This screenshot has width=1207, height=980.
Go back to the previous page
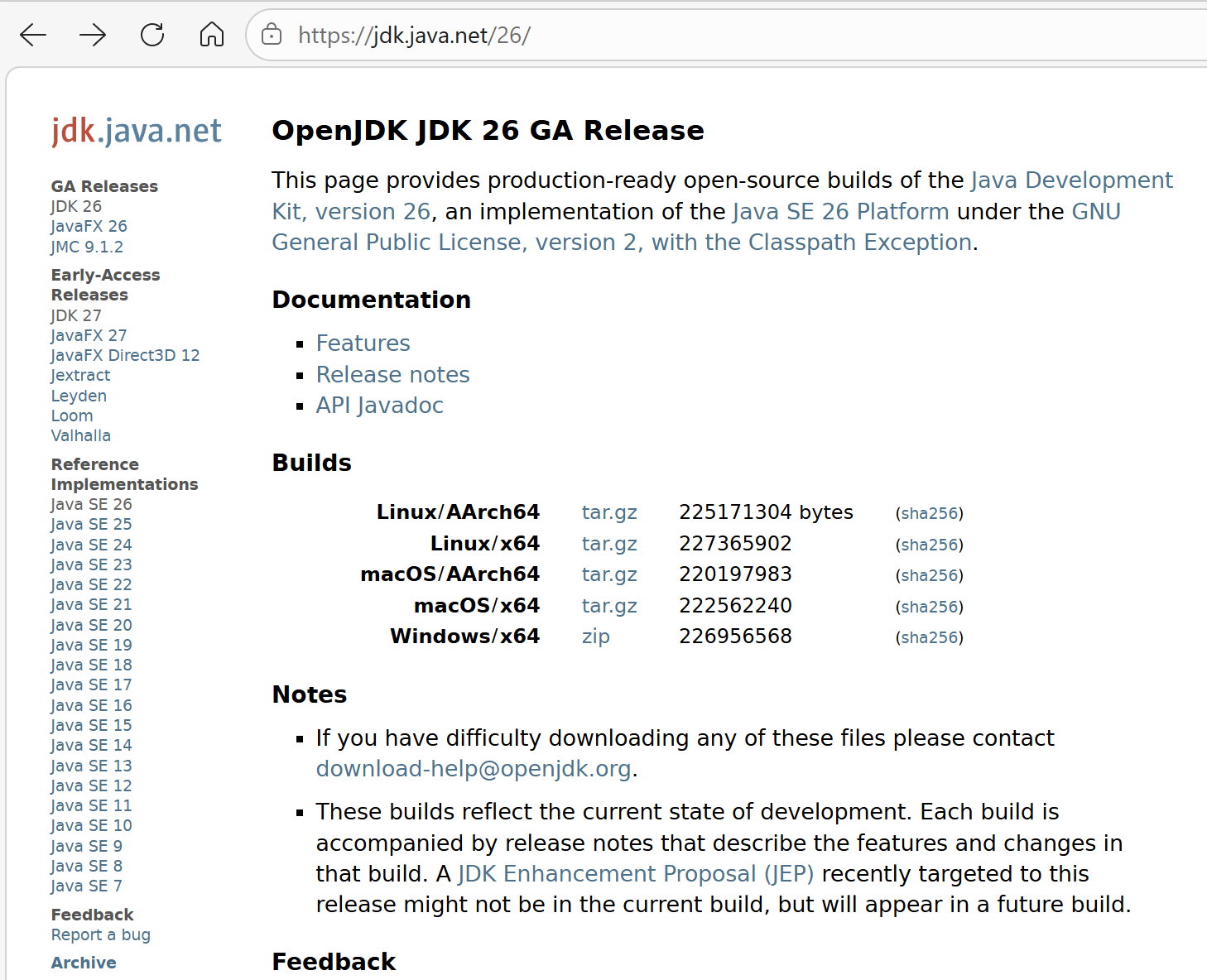[x=33, y=35]
